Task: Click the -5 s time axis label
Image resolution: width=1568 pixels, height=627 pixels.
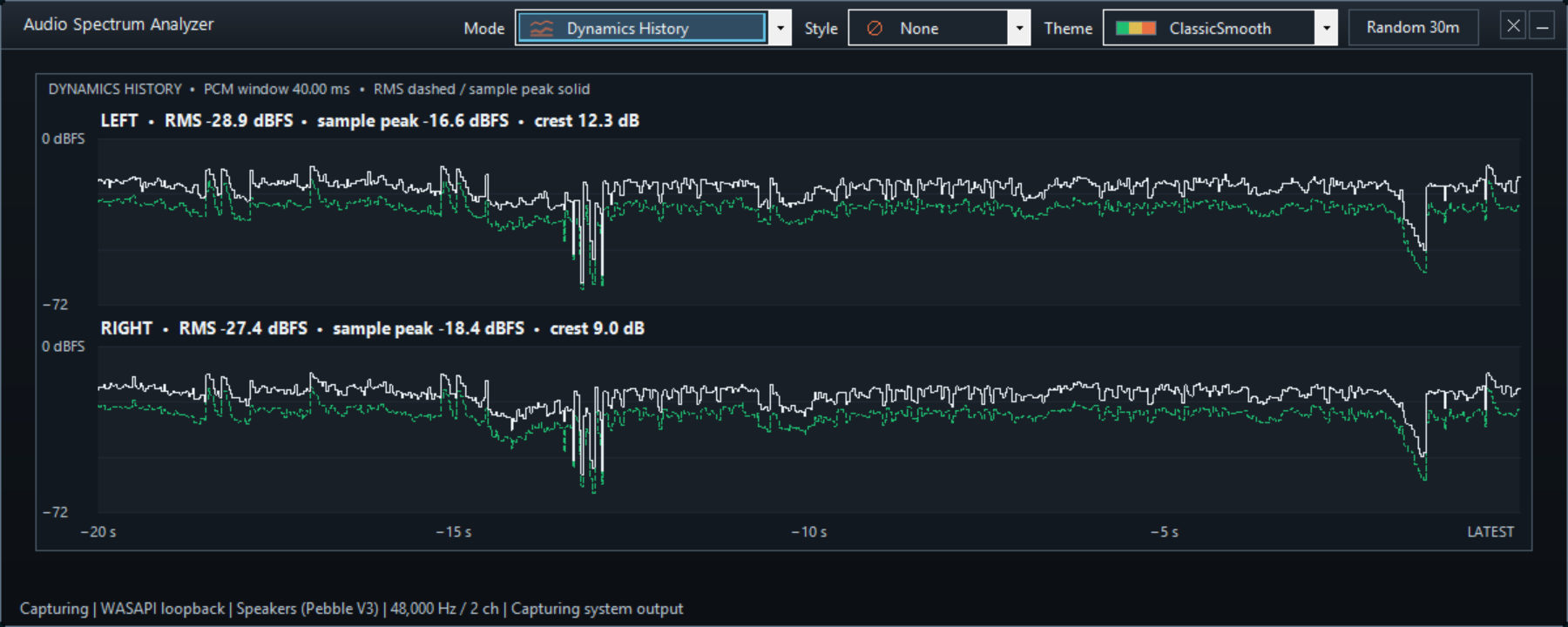Action: [x=1165, y=532]
